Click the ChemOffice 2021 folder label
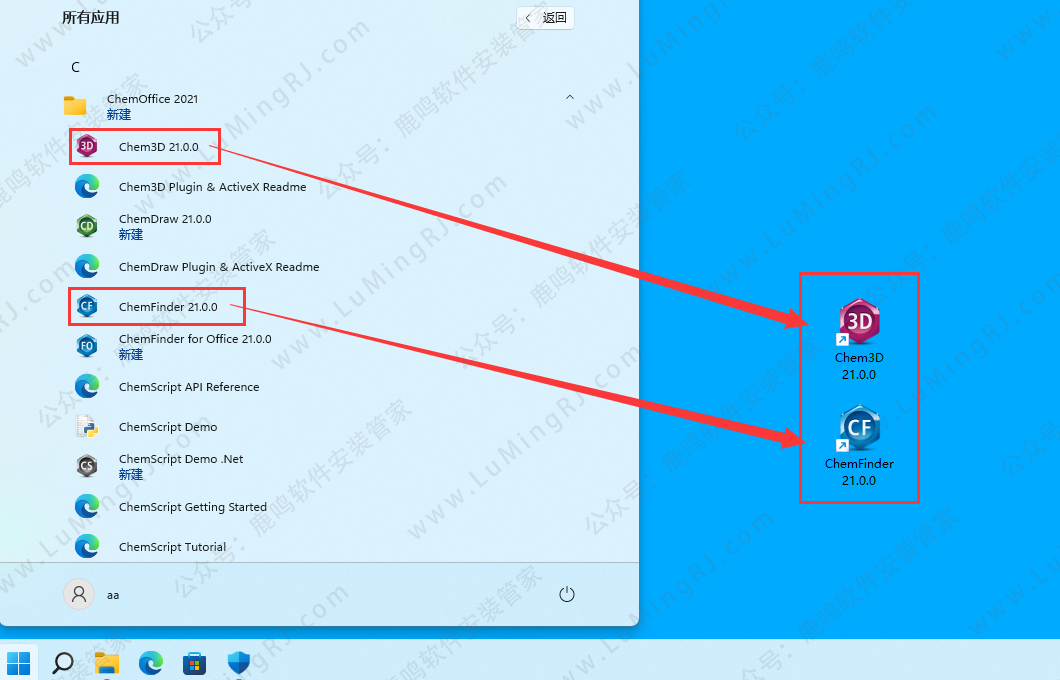The height and width of the screenshot is (680, 1060). coord(153,99)
